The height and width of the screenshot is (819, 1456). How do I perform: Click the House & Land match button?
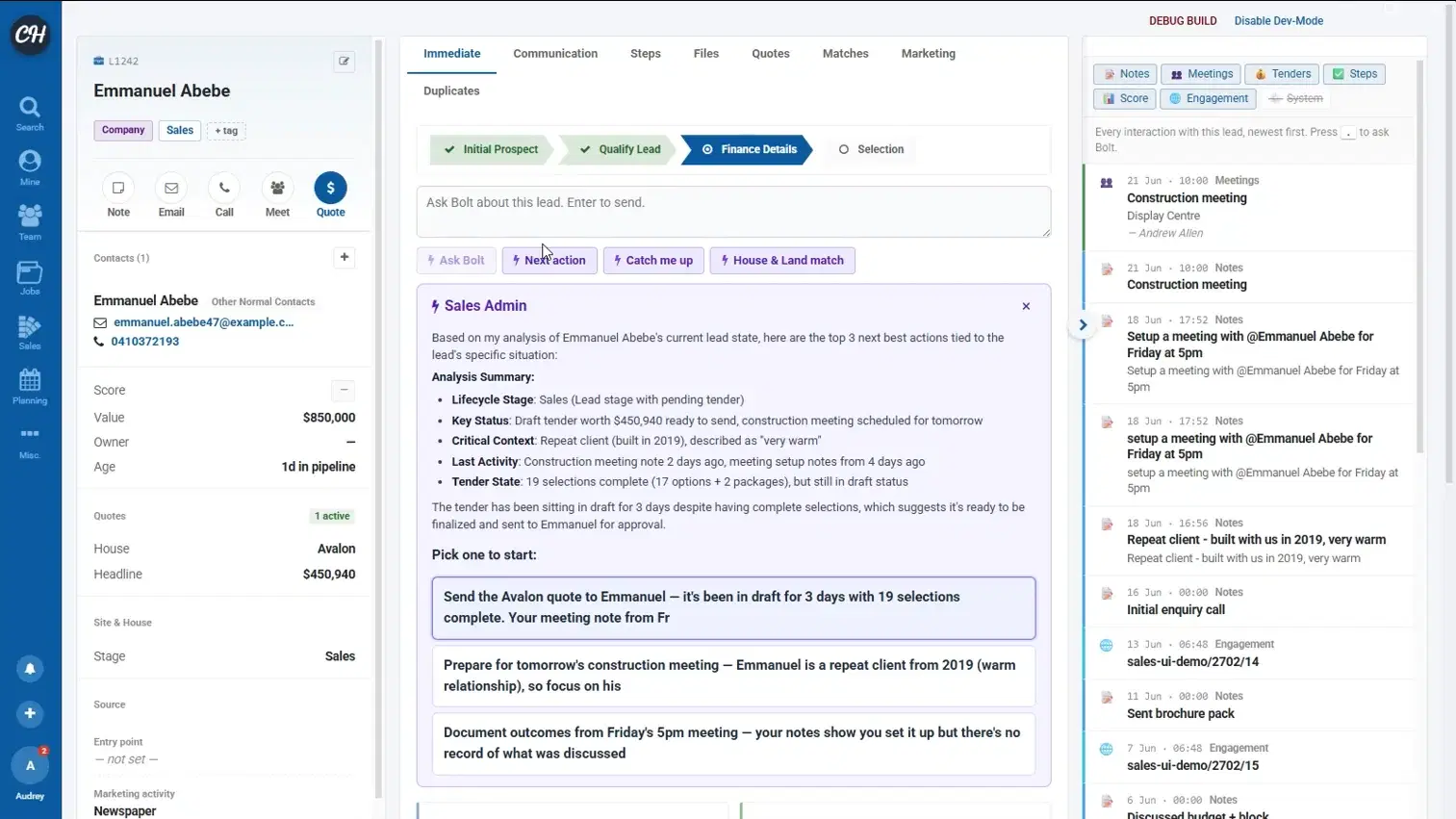click(782, 261)
